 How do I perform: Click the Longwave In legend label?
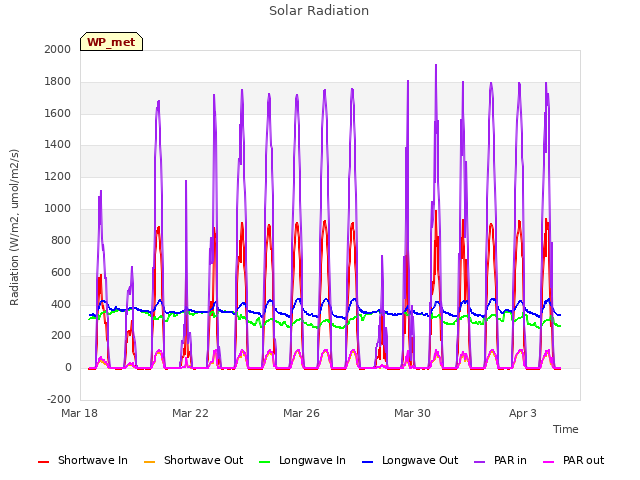click(x=312, y=460)
